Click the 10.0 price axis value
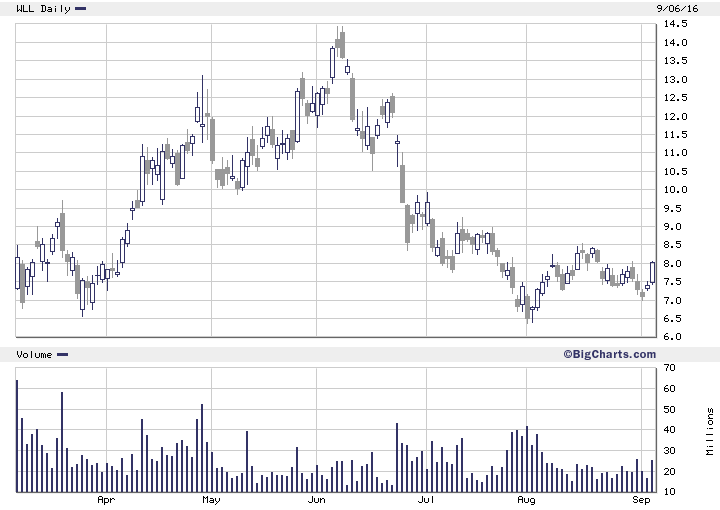 point(675,190)
